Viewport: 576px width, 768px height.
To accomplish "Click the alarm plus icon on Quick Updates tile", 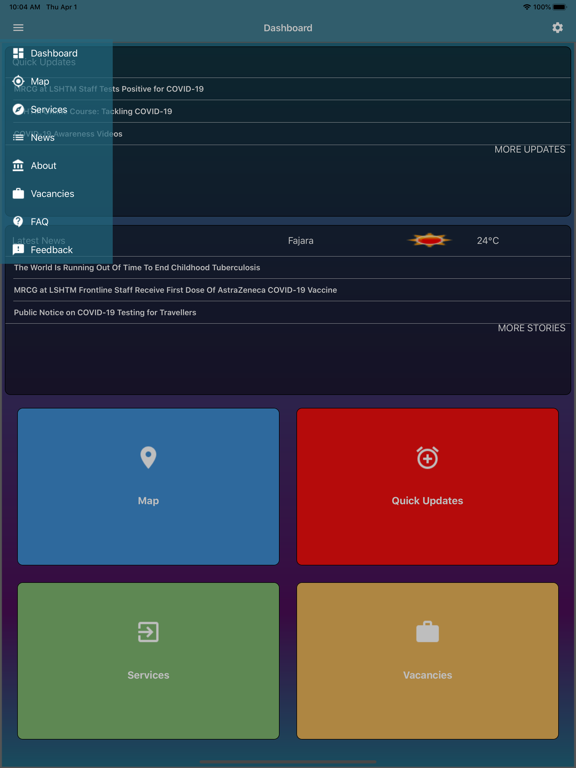I will click(428, 457).
